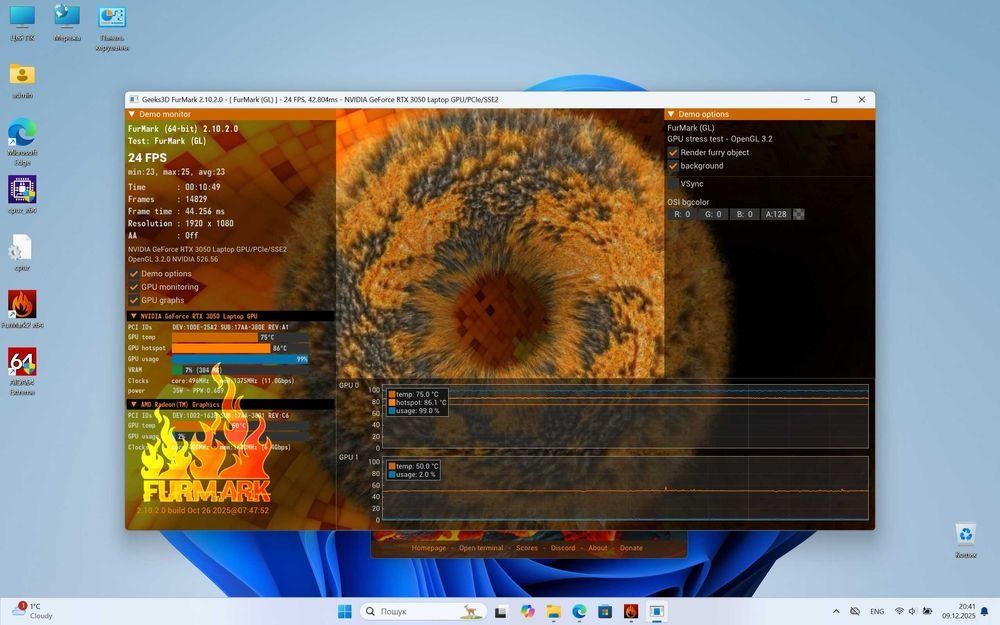The width and height of the screenshot is (1000, 625).
Task: Click the 24 FPS readout text
Action: [147, 158]
